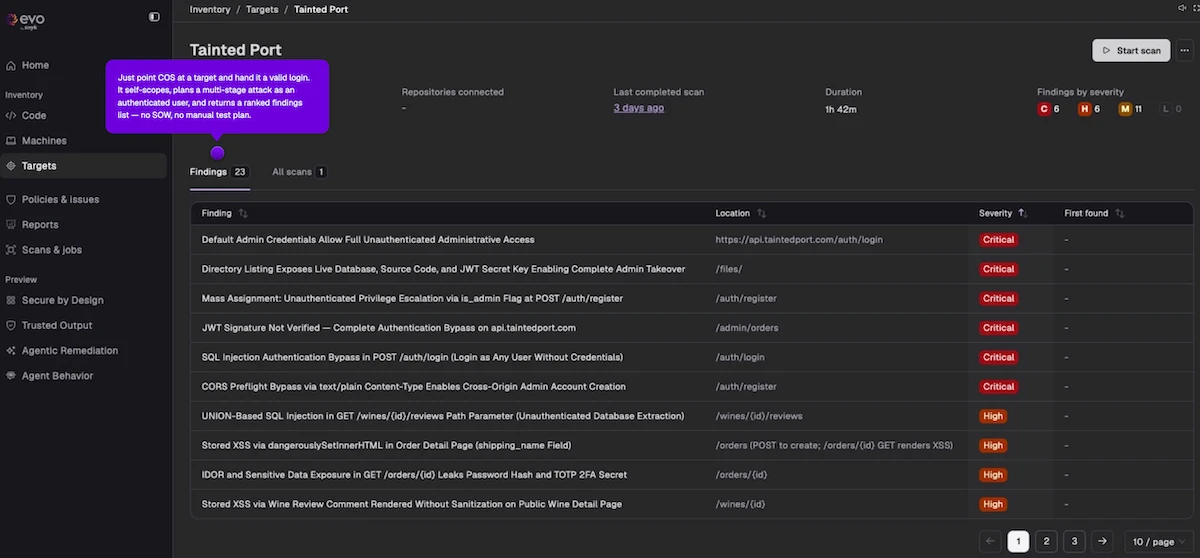Go to the next page arrow
This screenshot has height=558, width=1200.
point(1101,541)
